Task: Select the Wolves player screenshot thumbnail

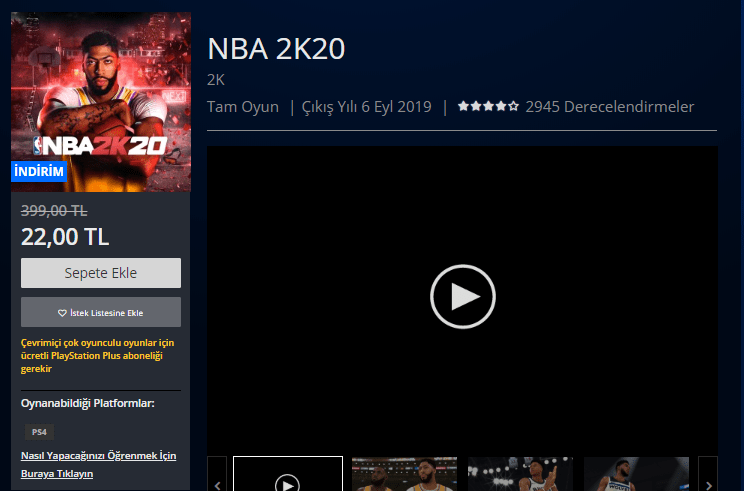Action: [636, 474]
